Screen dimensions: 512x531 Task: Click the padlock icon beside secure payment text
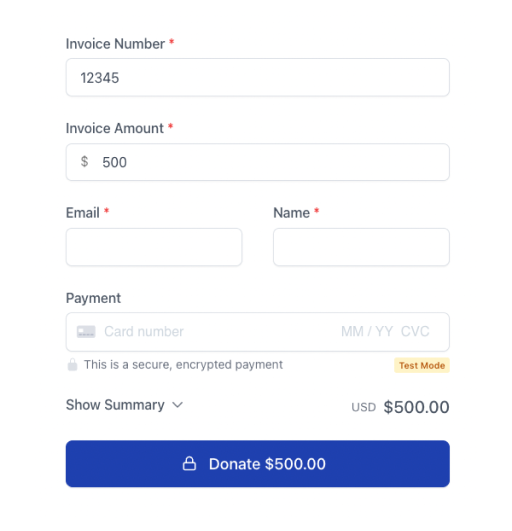tap(72, 365)
